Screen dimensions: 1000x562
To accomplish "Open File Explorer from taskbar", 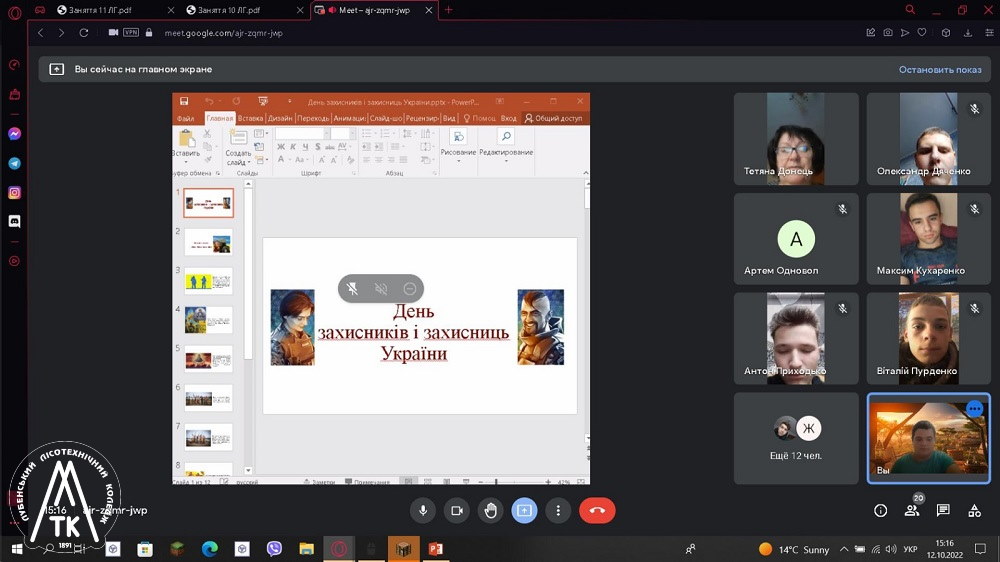I will point(307,549).
